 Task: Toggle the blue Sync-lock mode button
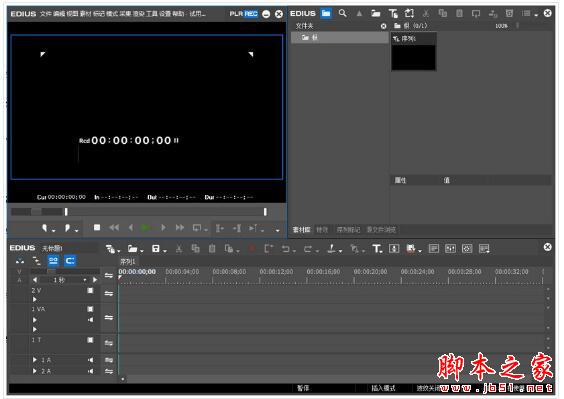(70, 260)
